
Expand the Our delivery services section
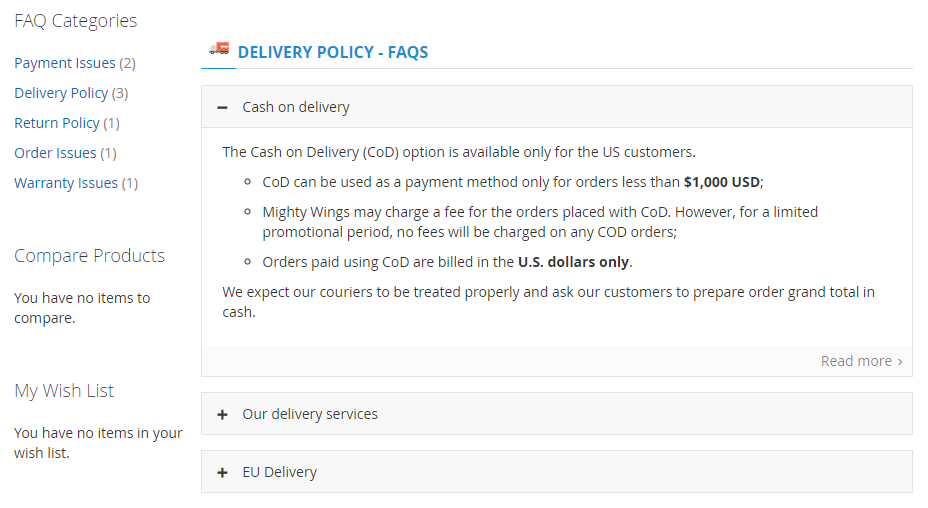[x=310, y=414]
